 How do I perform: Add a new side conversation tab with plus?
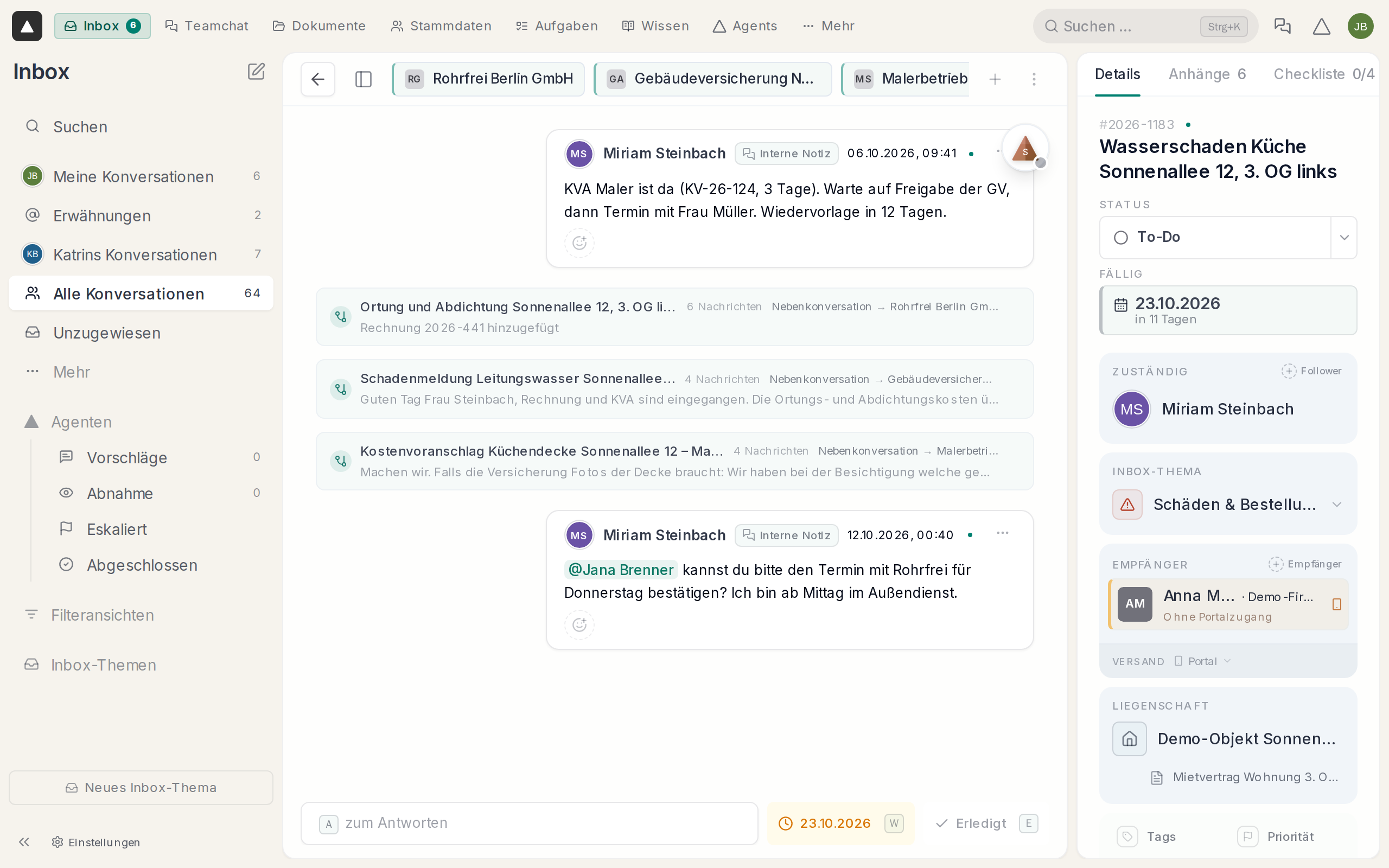995,79
